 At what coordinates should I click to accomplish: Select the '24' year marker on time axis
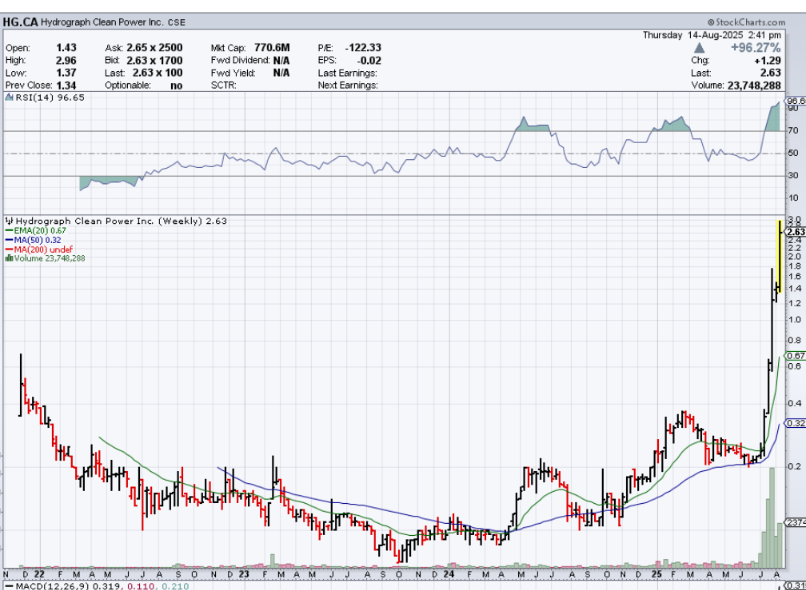tap(449, 574)
